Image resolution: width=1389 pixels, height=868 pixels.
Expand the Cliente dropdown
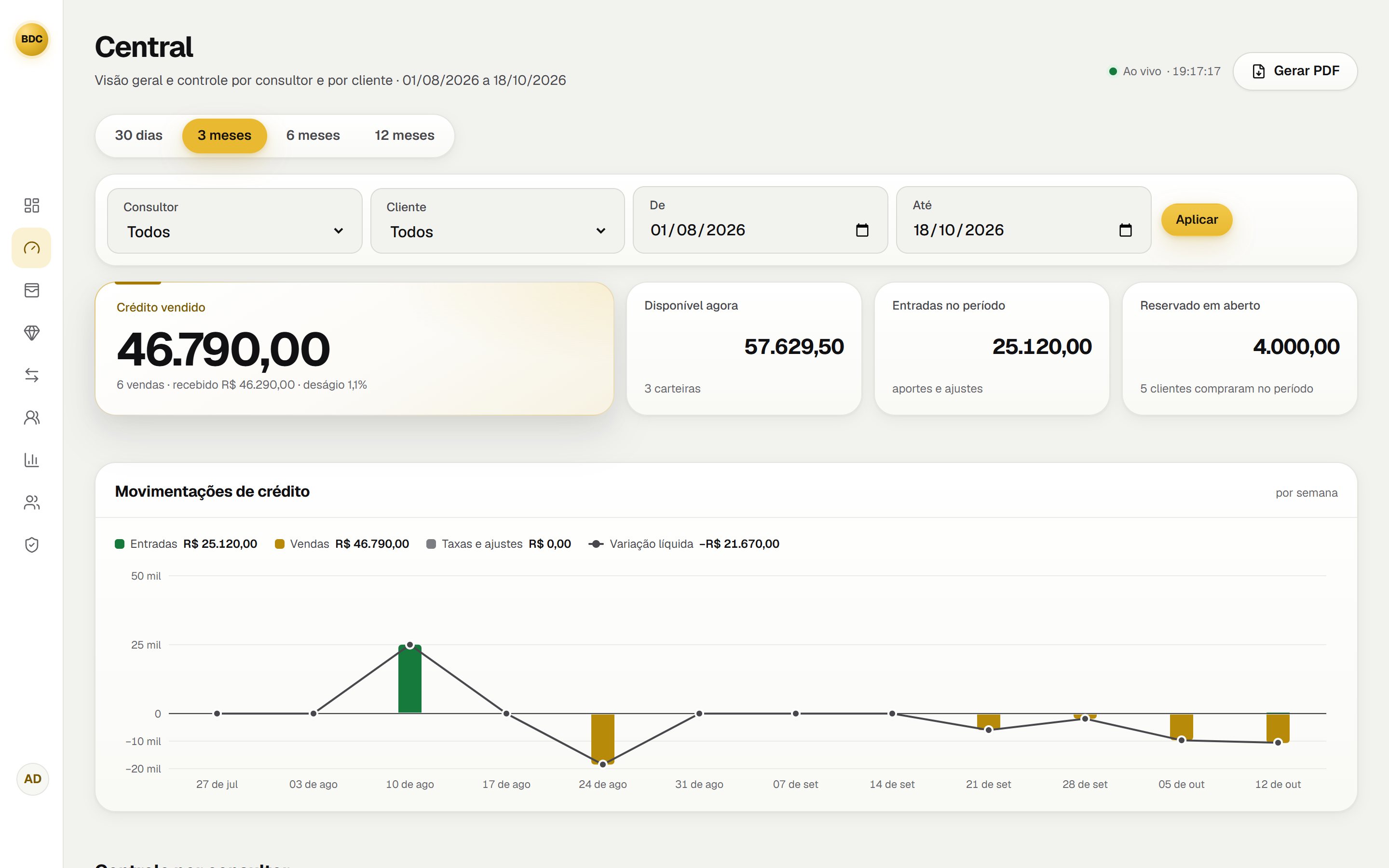click(x=498, y=220)
